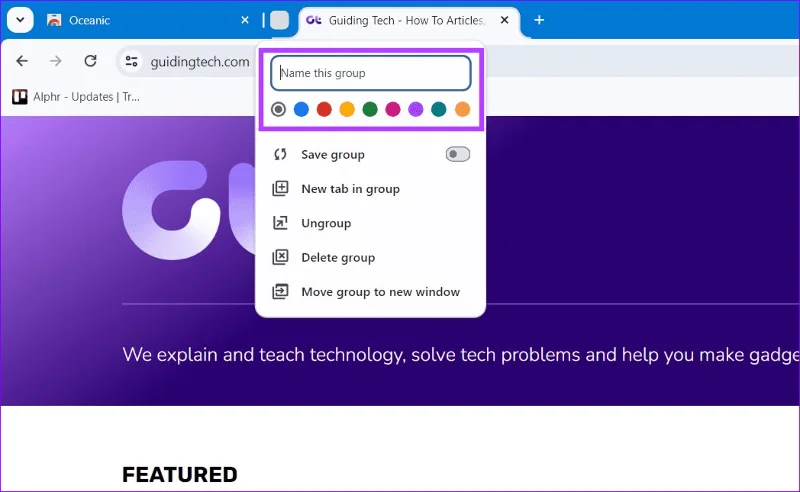
Task: Switch to the Guiding Tech tab
Action: click(408, 20)
